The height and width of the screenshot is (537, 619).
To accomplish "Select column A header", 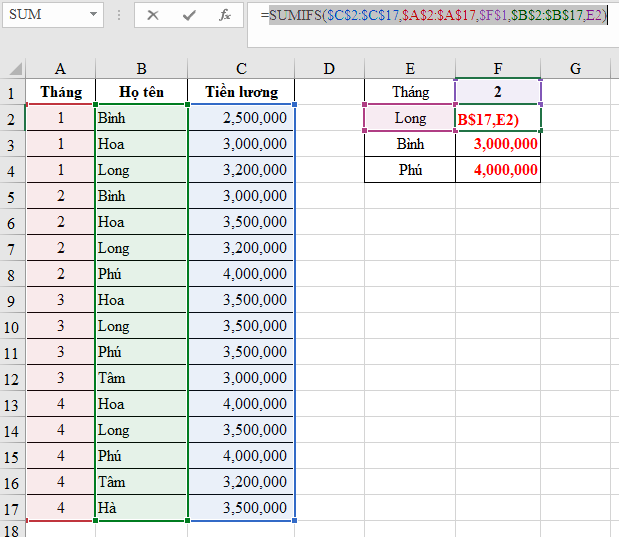I will point(60,68).
